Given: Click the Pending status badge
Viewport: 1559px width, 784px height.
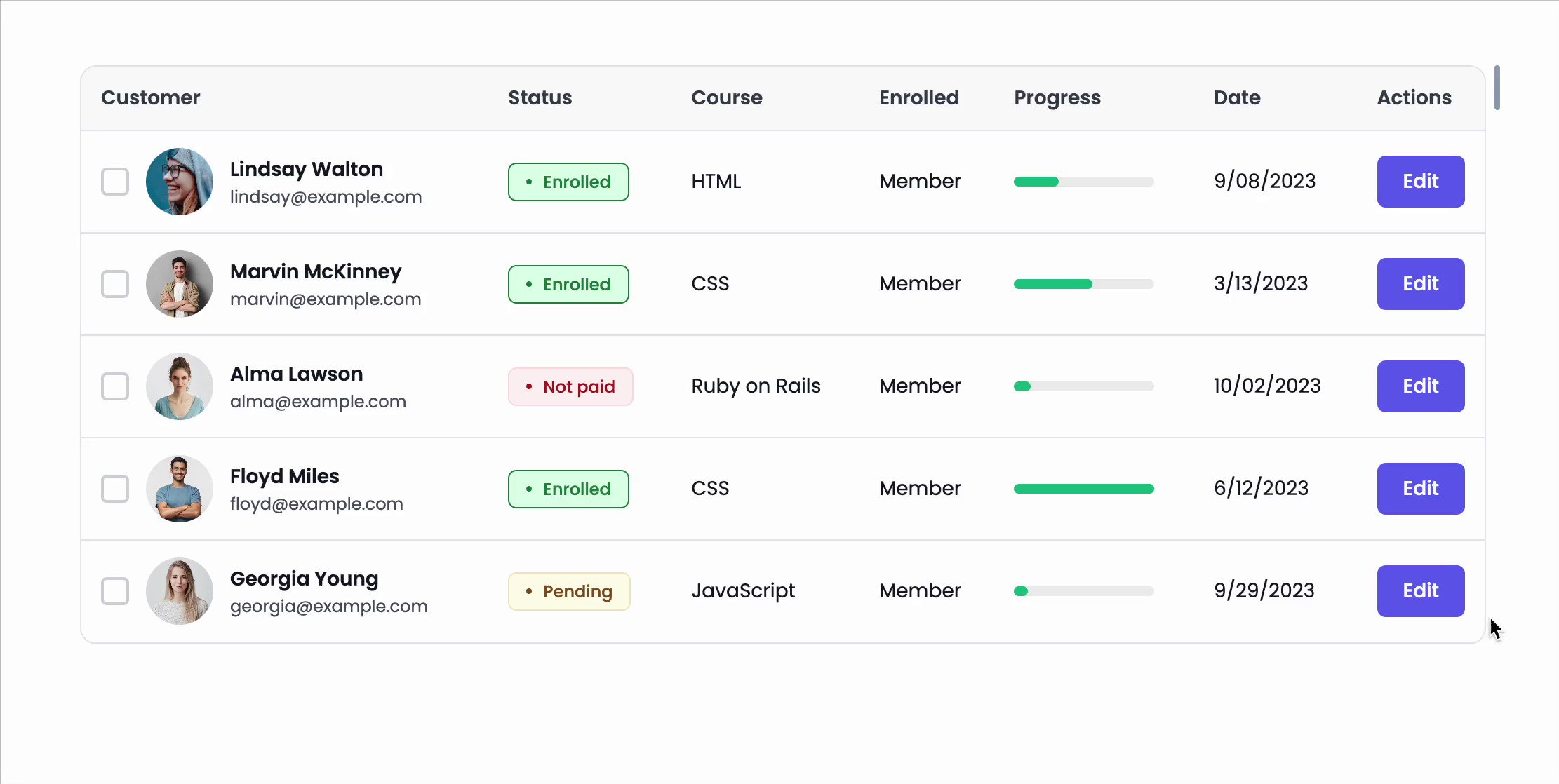Looking at the screenshot, I should tap(569, 591).
